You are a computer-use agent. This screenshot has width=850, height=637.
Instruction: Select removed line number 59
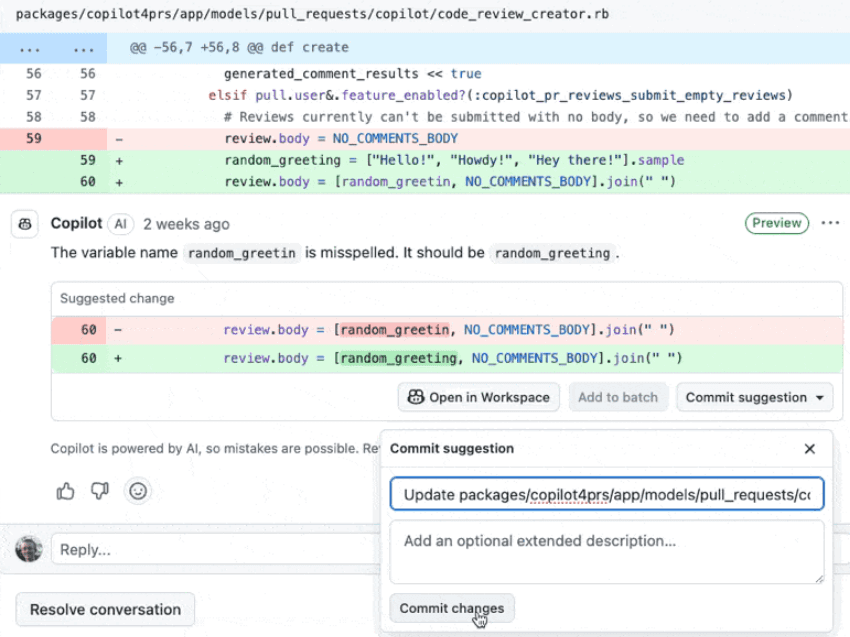click(34, 138)
